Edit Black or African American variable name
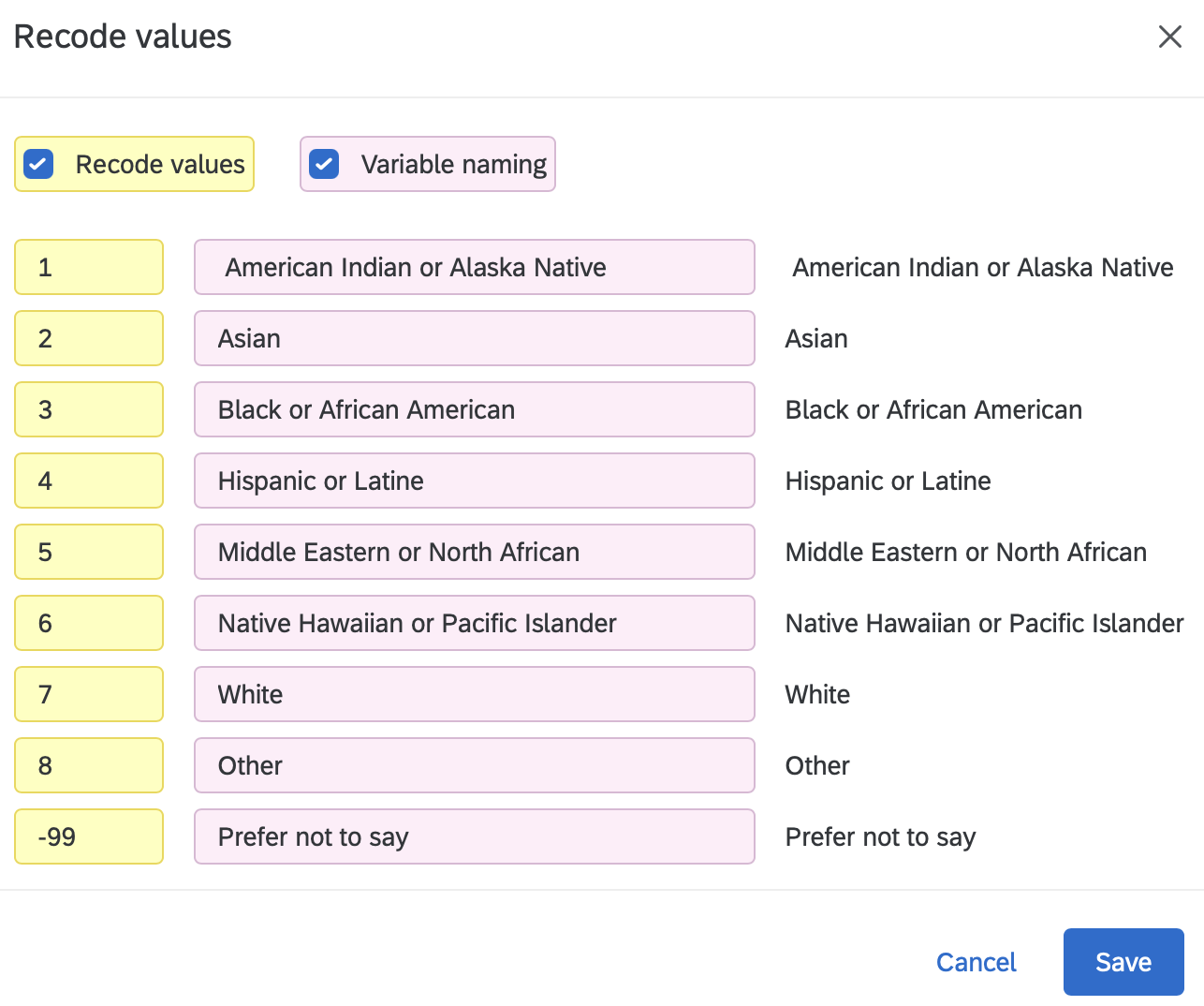Viewport: 1204px width, 1006px height. (475, 409)
